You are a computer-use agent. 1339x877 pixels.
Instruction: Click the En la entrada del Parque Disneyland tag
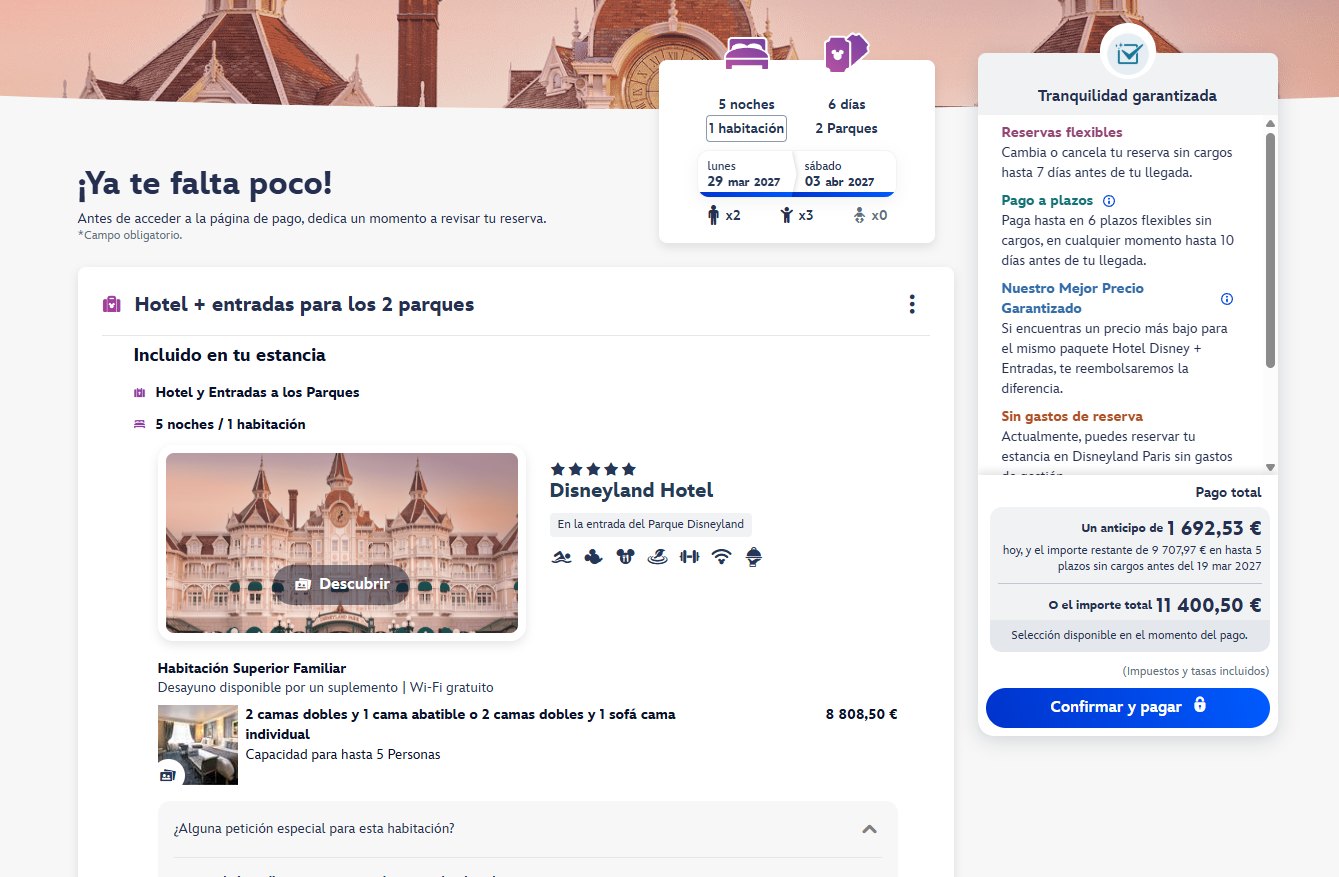point(651,524)
